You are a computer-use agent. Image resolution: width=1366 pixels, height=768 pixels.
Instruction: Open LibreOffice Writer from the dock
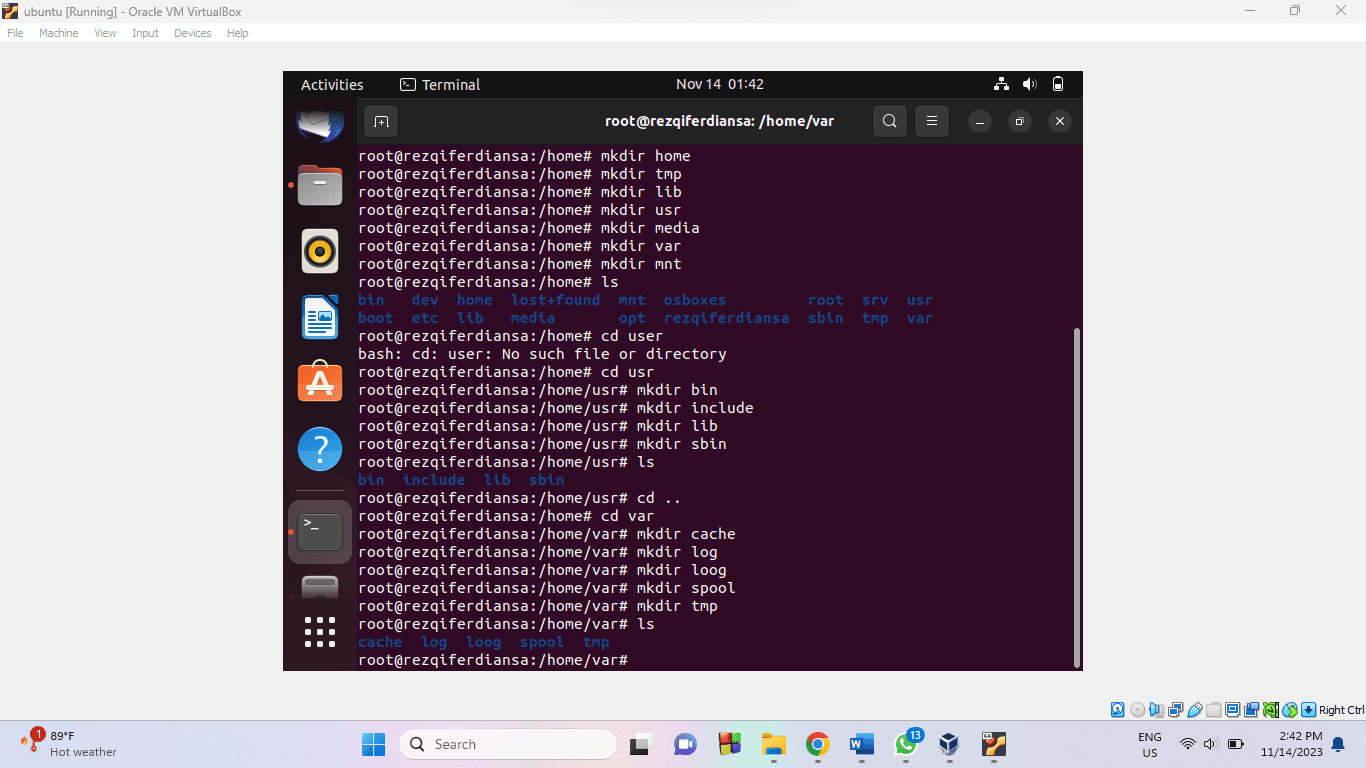tap(320, 317)
